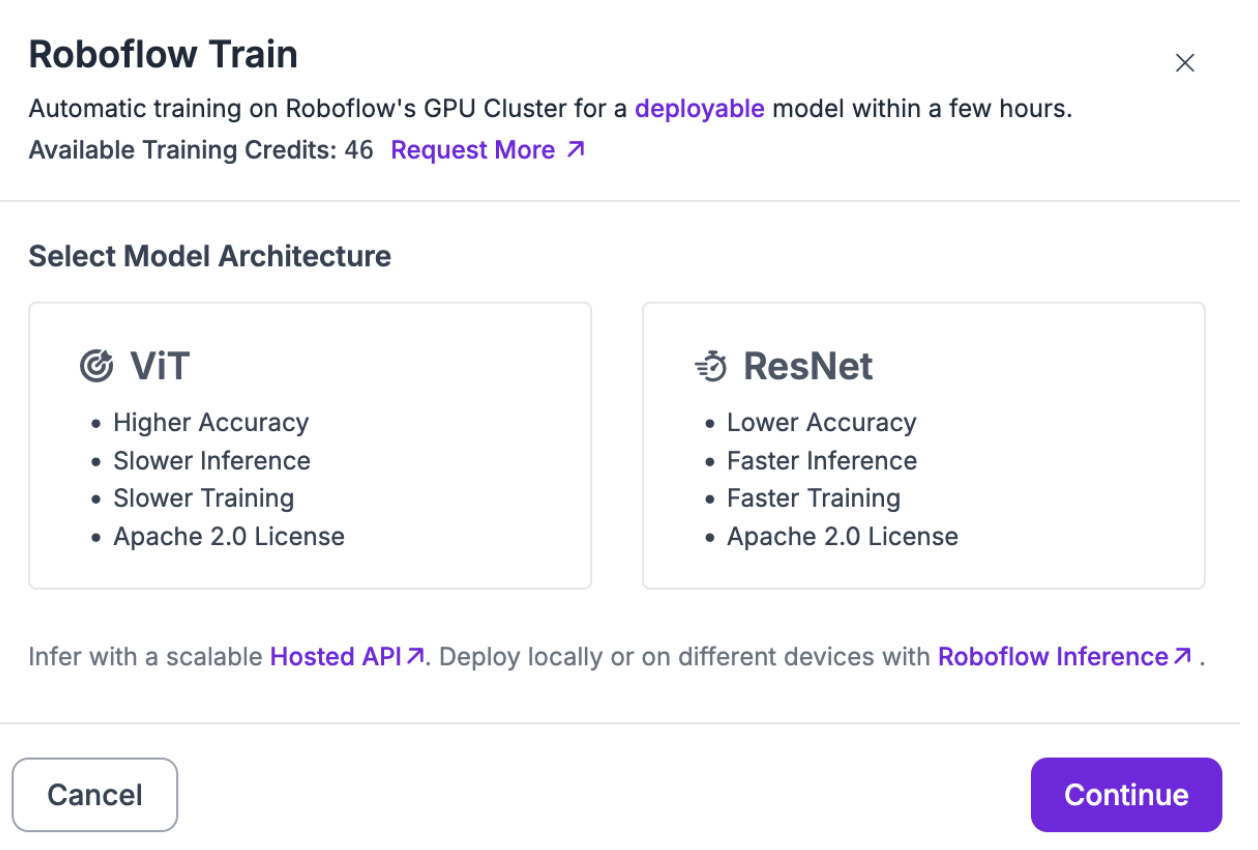This screenshot has height=850, width=1258.
Task: Click the Lower Accuracy bullet
Action: click(822, 423)
